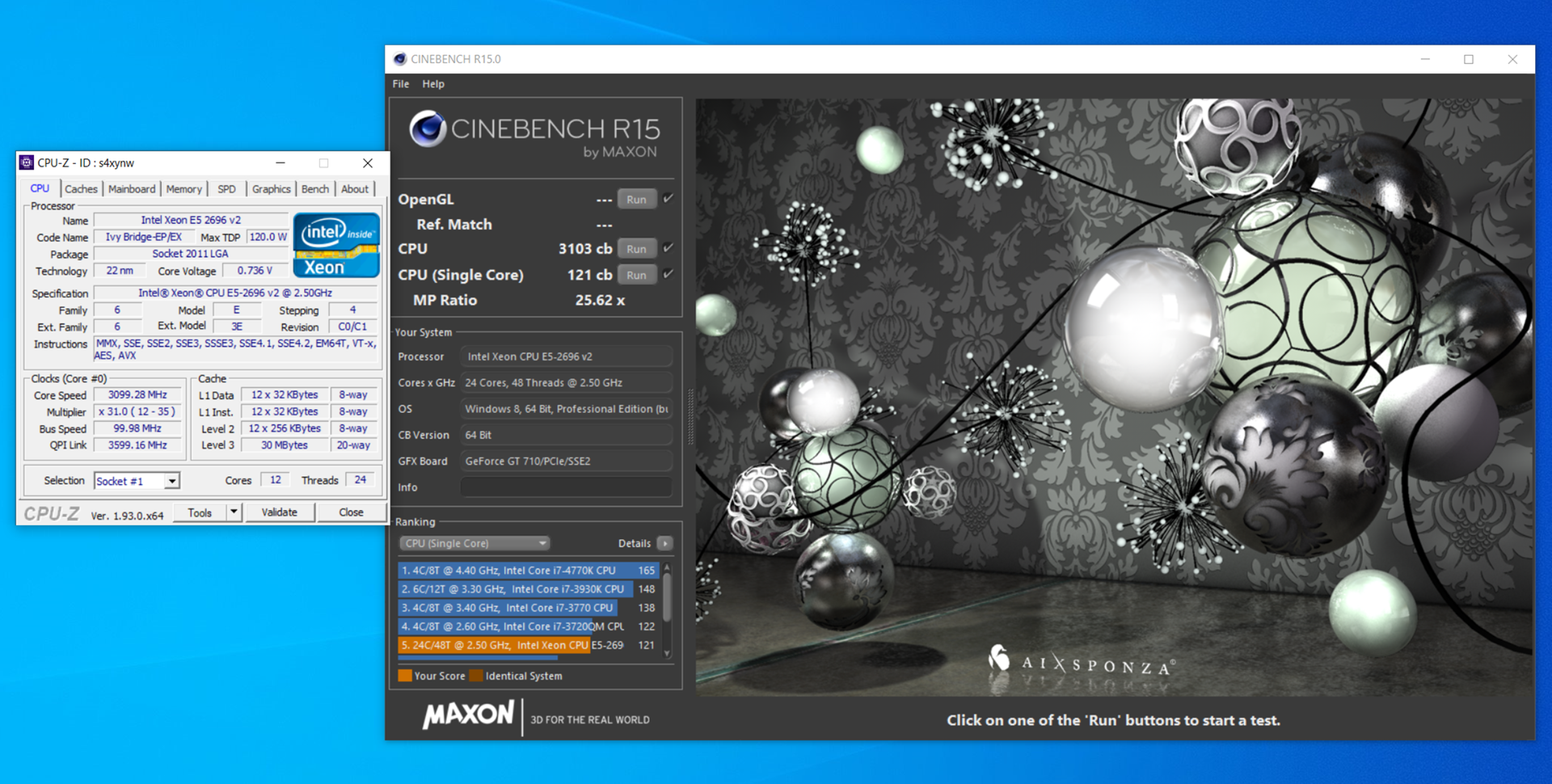
Task: Click the Bus Speed 99.98 MHz value
Action: click(x=137, y=429)
